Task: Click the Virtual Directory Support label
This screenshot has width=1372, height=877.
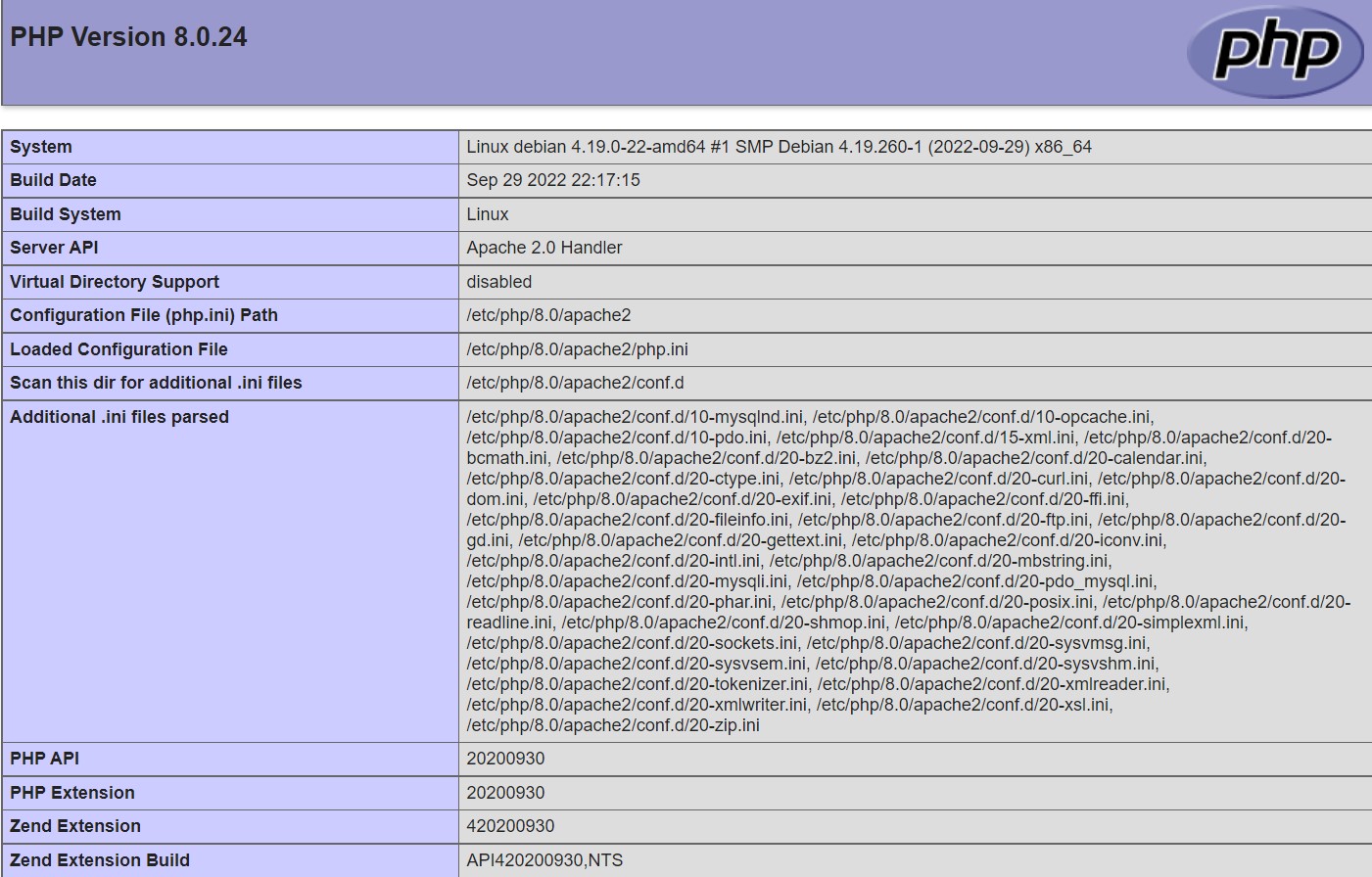Action: [115, 282]
